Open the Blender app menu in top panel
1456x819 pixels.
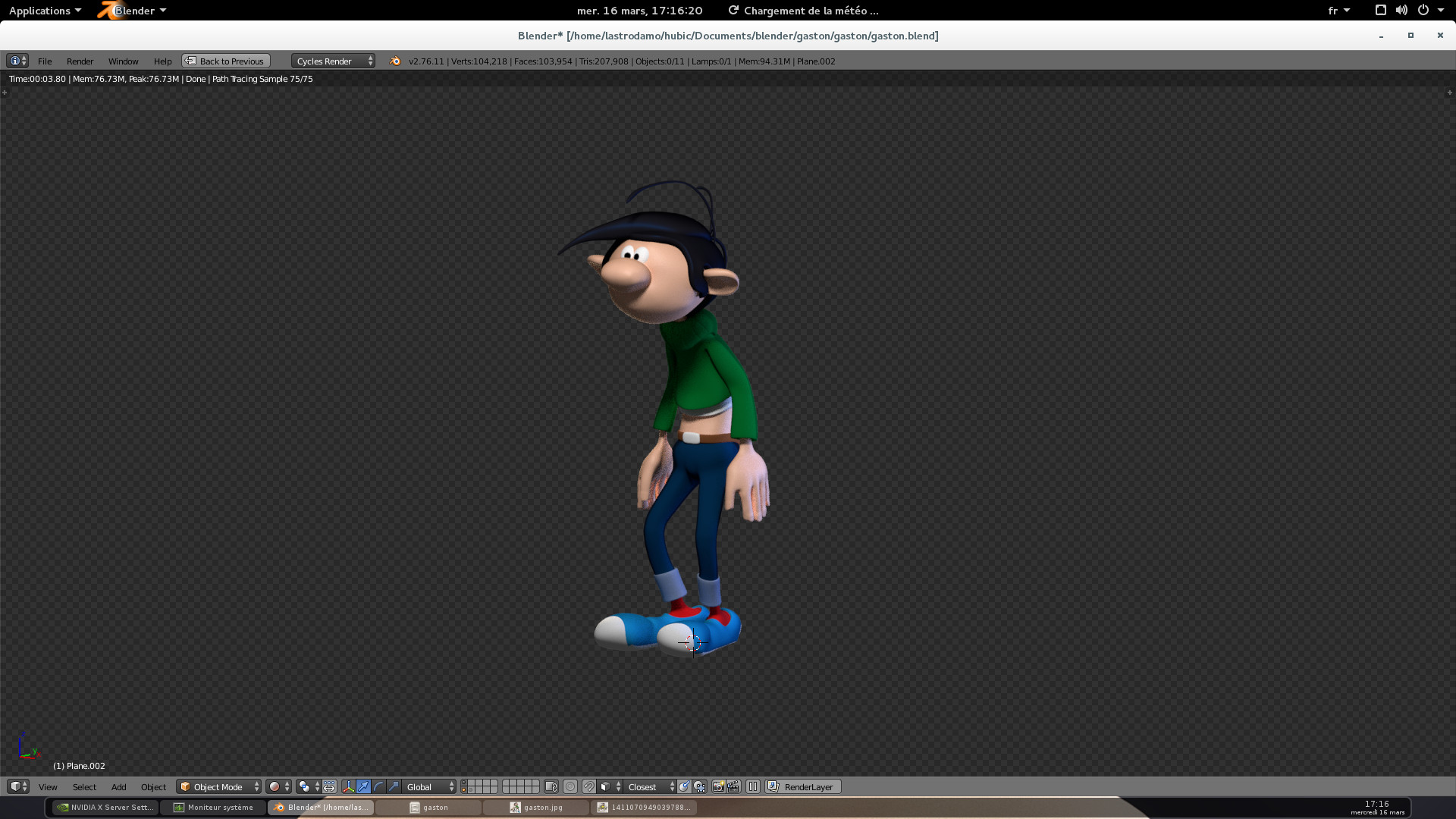pyautogui.click(x=133, y=10)
